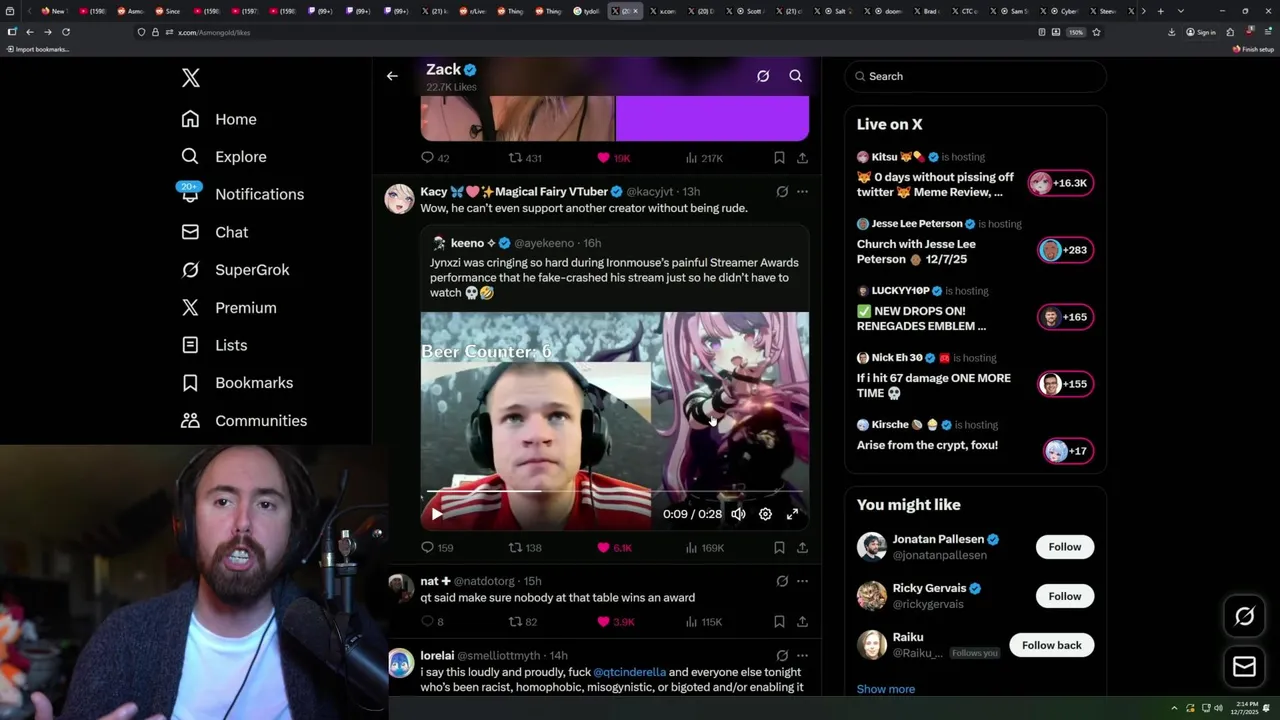This screenshot has width=1280, height=720.
Task: Unlike nat's post with 3.9K likes
Action: [x=615, y=622]
